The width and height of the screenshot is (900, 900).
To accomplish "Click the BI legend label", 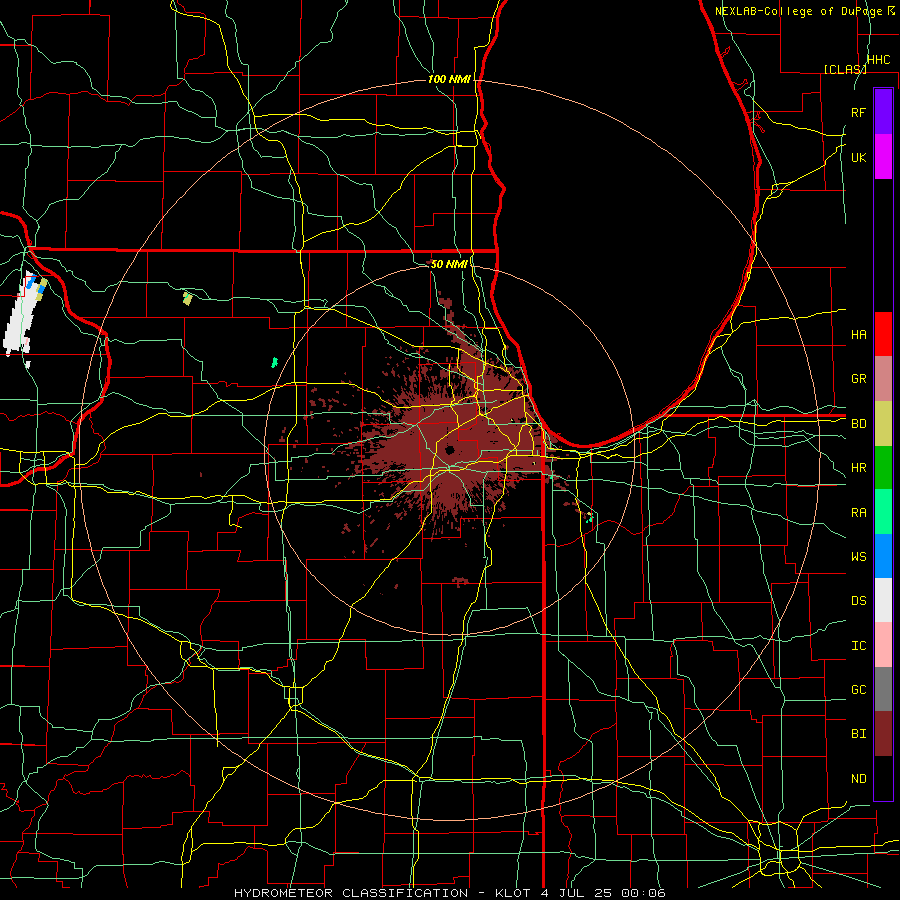I will pos(858,734).
